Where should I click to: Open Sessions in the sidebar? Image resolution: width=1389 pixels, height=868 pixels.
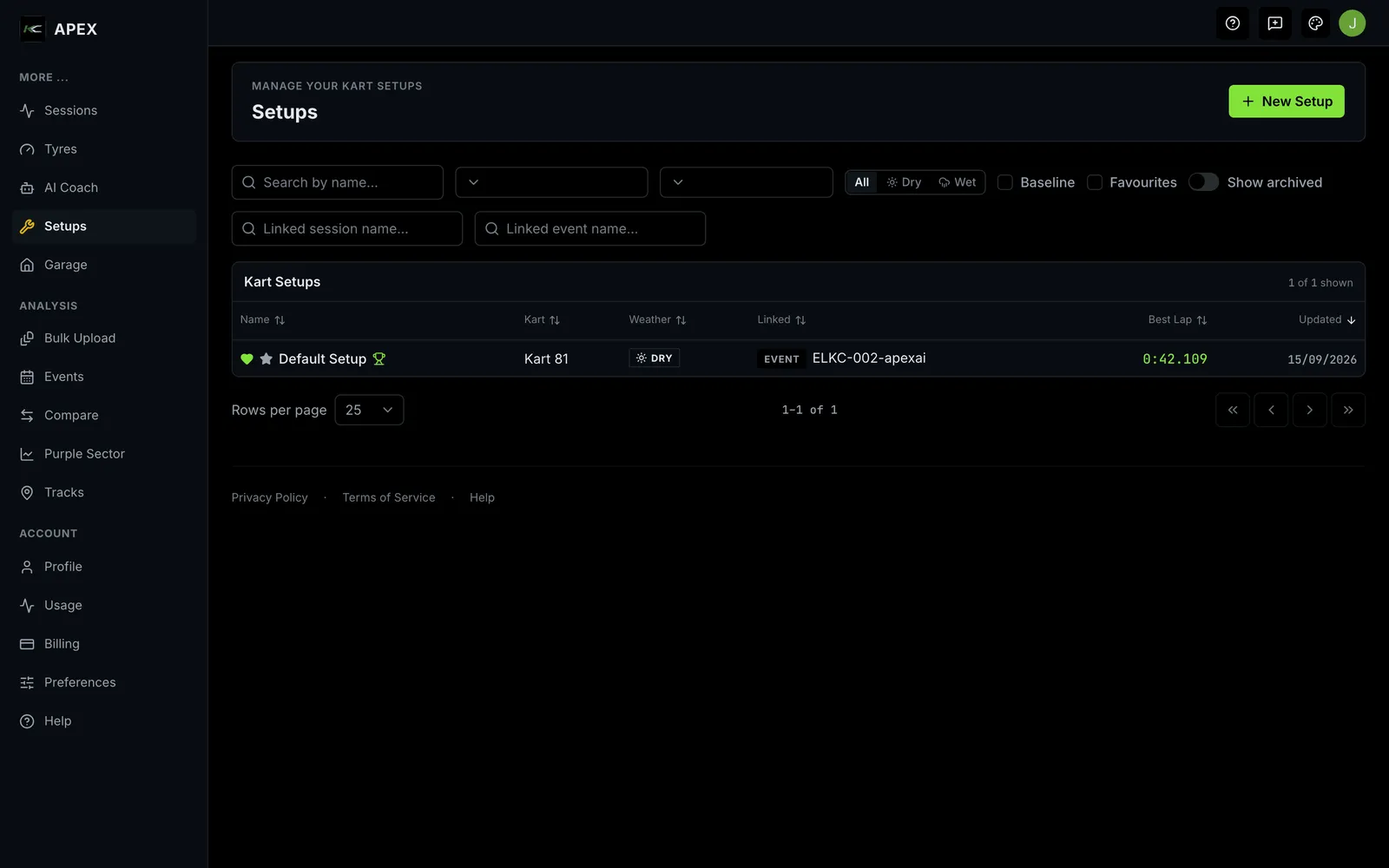[x=104, y=111]
